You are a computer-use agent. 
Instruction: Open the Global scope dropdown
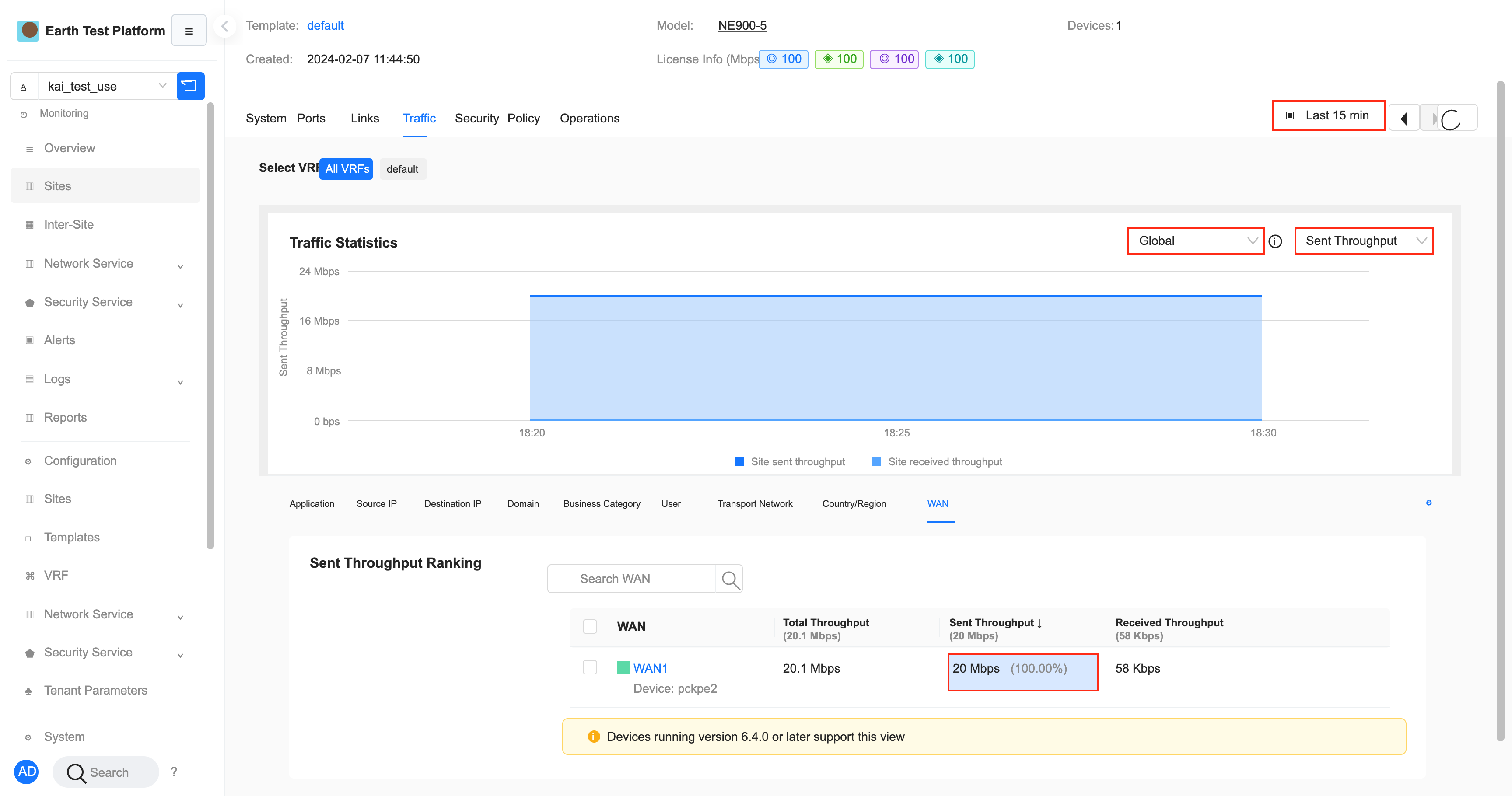(1196, 241)
